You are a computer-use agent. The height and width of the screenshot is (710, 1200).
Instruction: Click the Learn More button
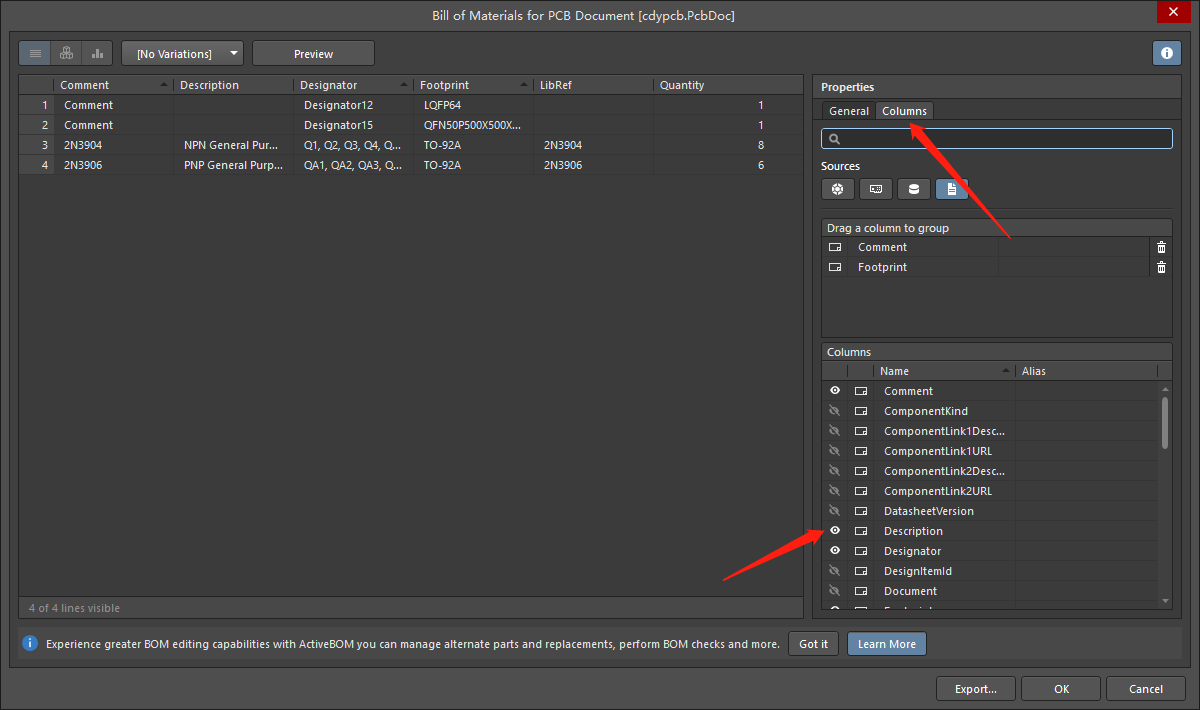pos(887,643)
